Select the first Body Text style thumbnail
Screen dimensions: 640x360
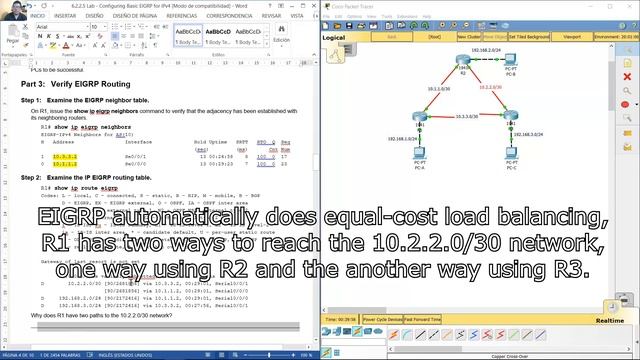click(x=188, y=36)
